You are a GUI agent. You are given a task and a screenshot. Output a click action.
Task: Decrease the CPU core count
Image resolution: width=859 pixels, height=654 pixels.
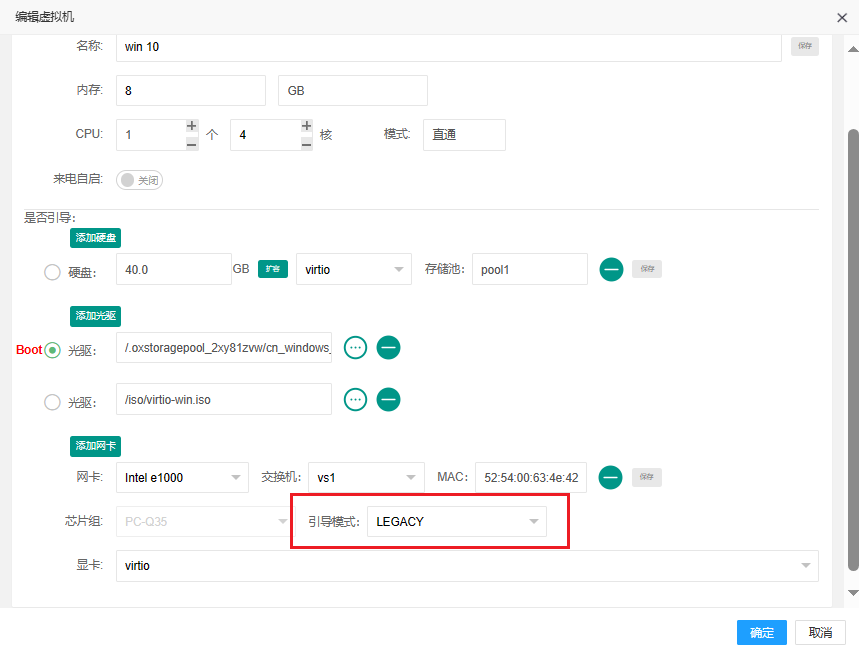click(x=306, y=144)
